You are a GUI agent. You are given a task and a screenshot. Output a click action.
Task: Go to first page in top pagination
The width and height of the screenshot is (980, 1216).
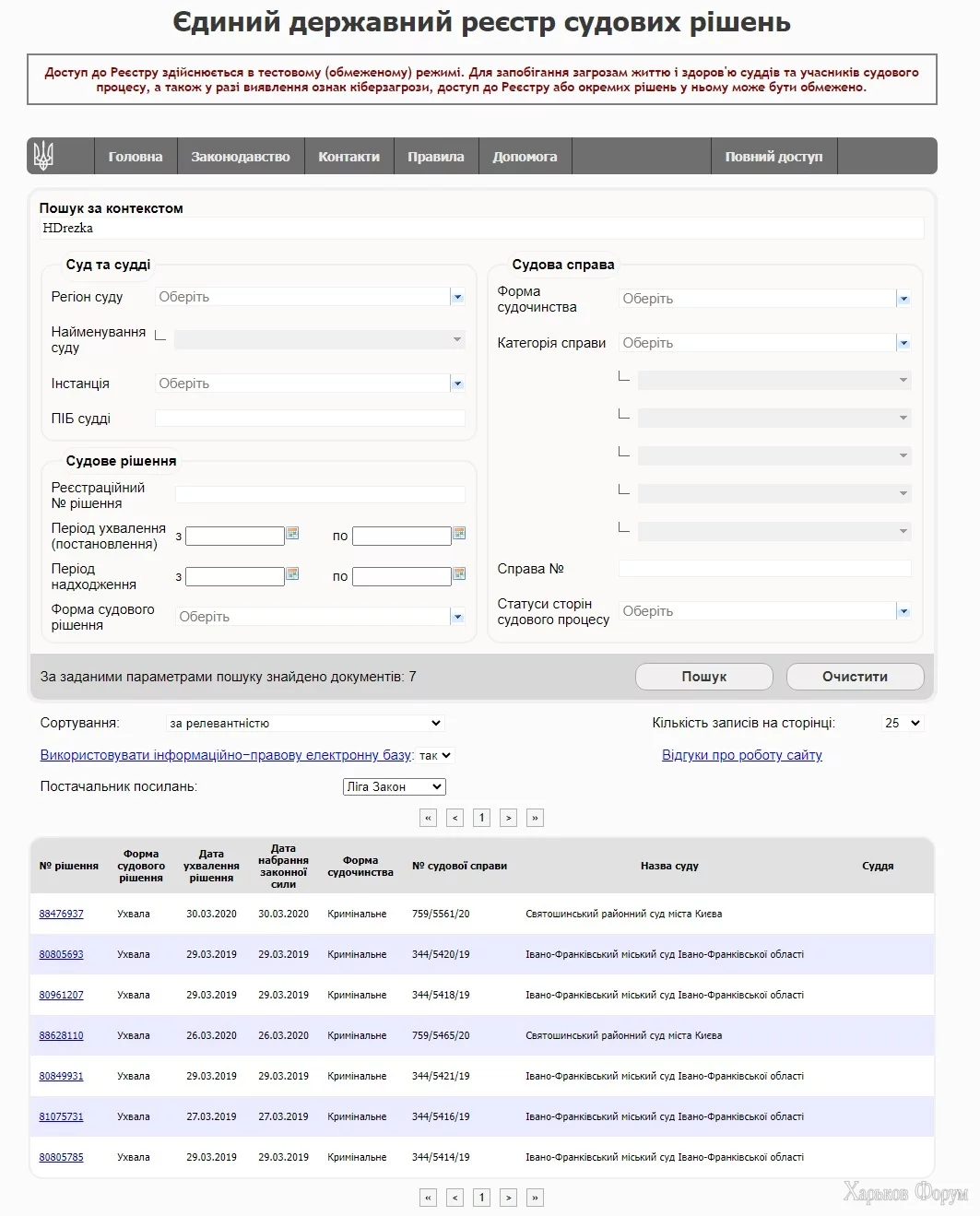[x=428, y=818]
